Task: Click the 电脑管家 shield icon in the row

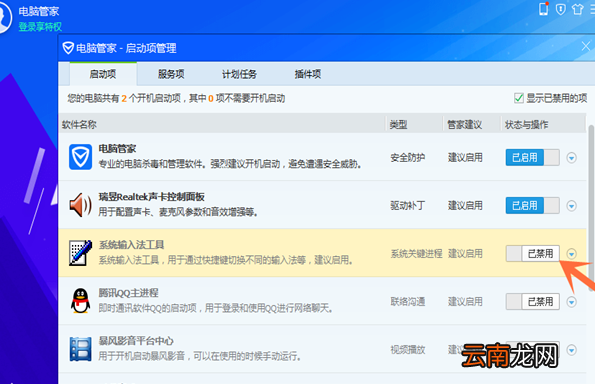Action: 80,157
